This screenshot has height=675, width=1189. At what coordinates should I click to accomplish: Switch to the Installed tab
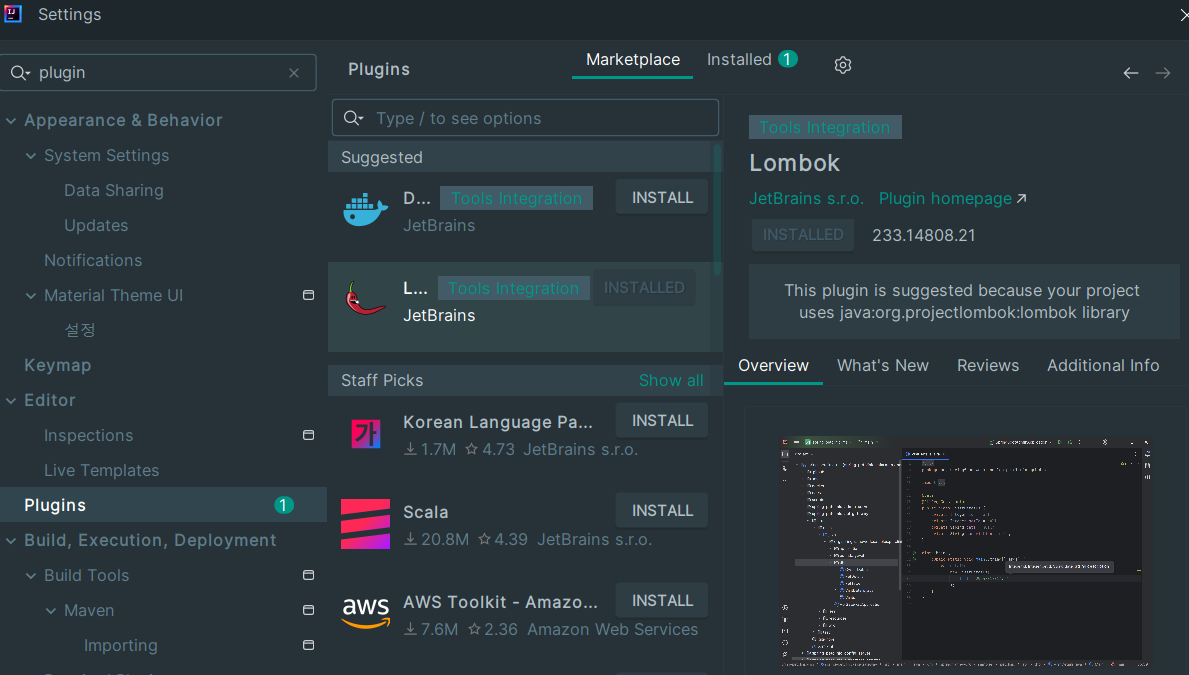(751, 60)
